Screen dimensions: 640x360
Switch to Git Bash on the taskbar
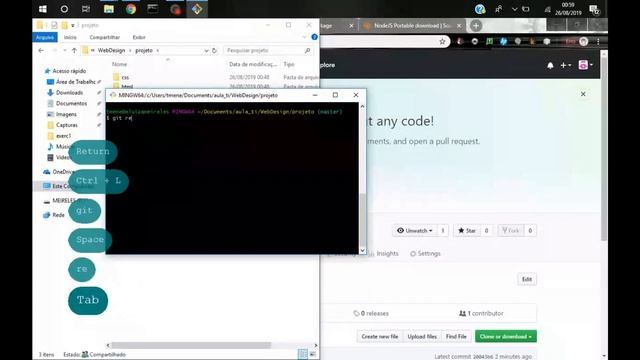coord(197,9)
